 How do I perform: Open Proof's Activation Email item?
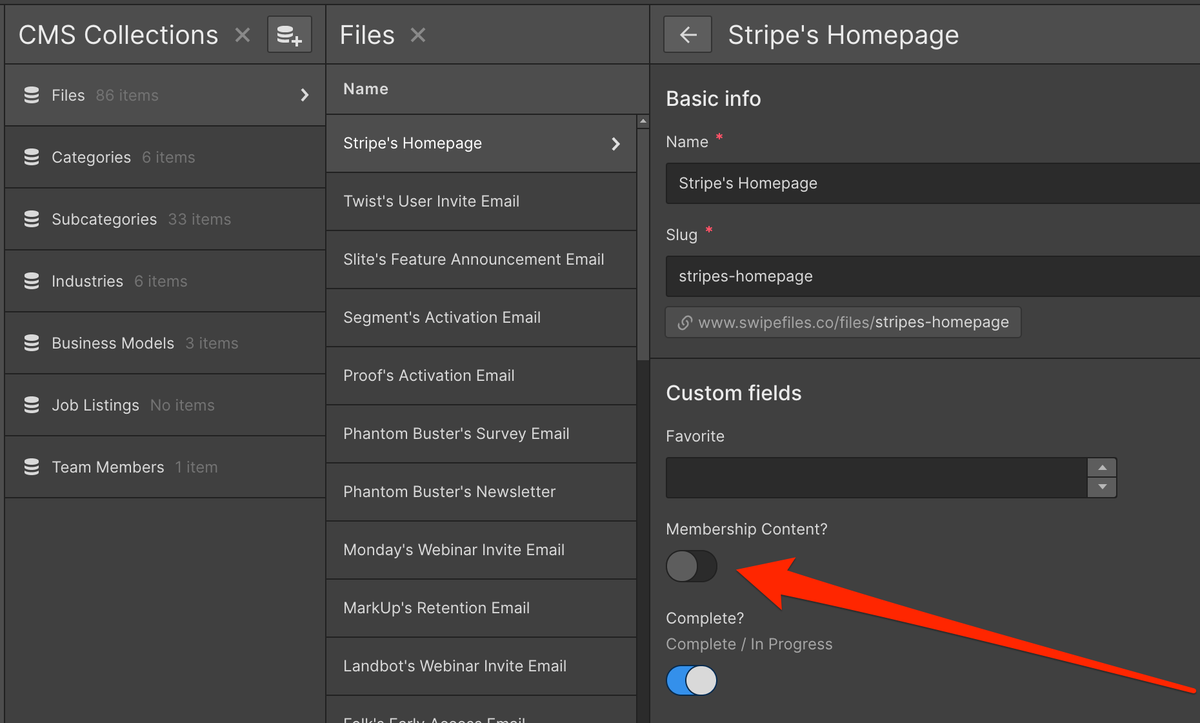[481, 376]
